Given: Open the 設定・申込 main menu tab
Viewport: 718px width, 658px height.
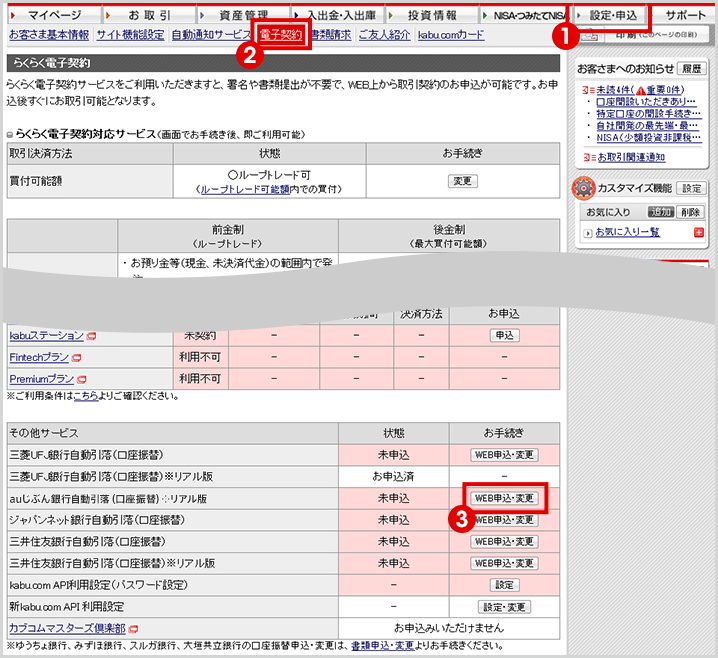Looking at the screenshot, I should pyautogui.click(x=612, y=16).
